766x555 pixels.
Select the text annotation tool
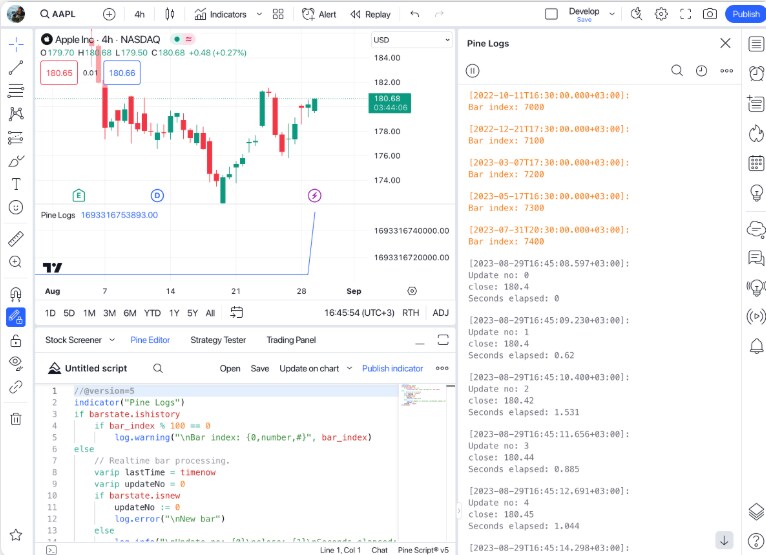pyautogui.click(x=16, y=184)
